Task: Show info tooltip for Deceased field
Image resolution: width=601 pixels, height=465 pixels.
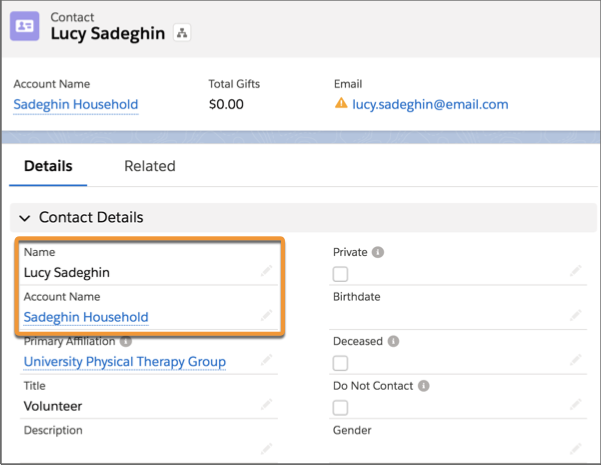Action: pyautogui.click(x=393, y=341)
